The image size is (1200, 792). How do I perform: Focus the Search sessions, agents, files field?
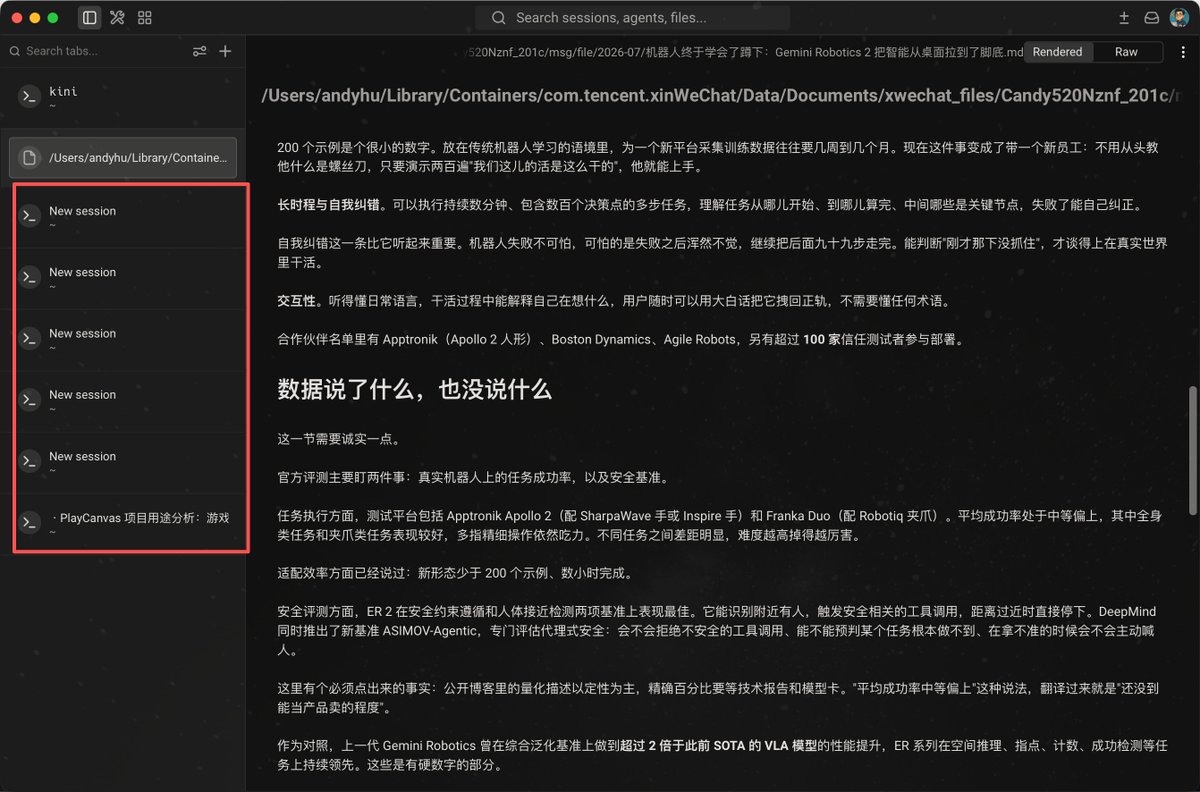click(632, 18)
